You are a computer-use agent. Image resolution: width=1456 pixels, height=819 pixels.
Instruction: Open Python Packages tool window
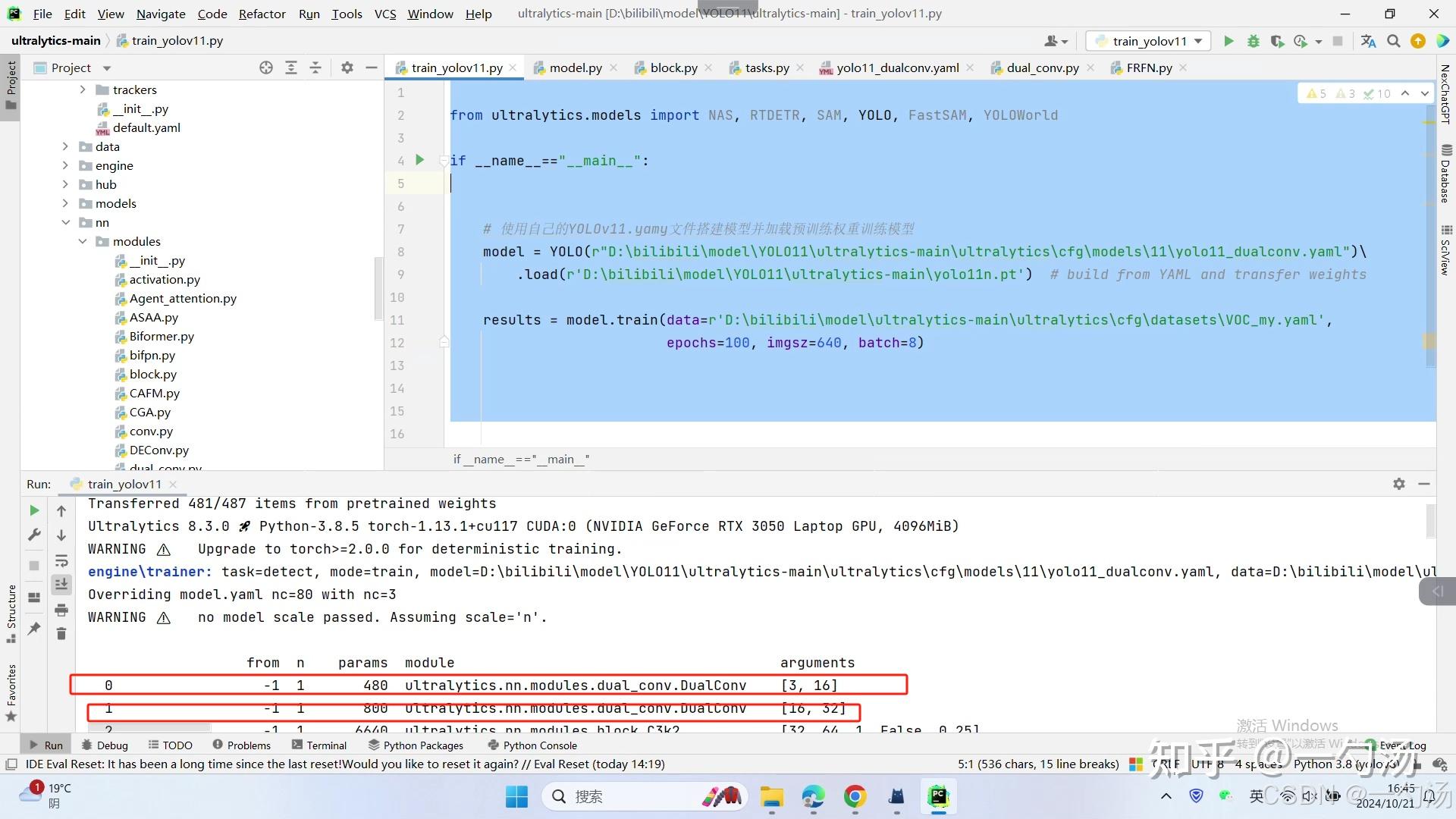pyautogui.click(x=416, y=745)
